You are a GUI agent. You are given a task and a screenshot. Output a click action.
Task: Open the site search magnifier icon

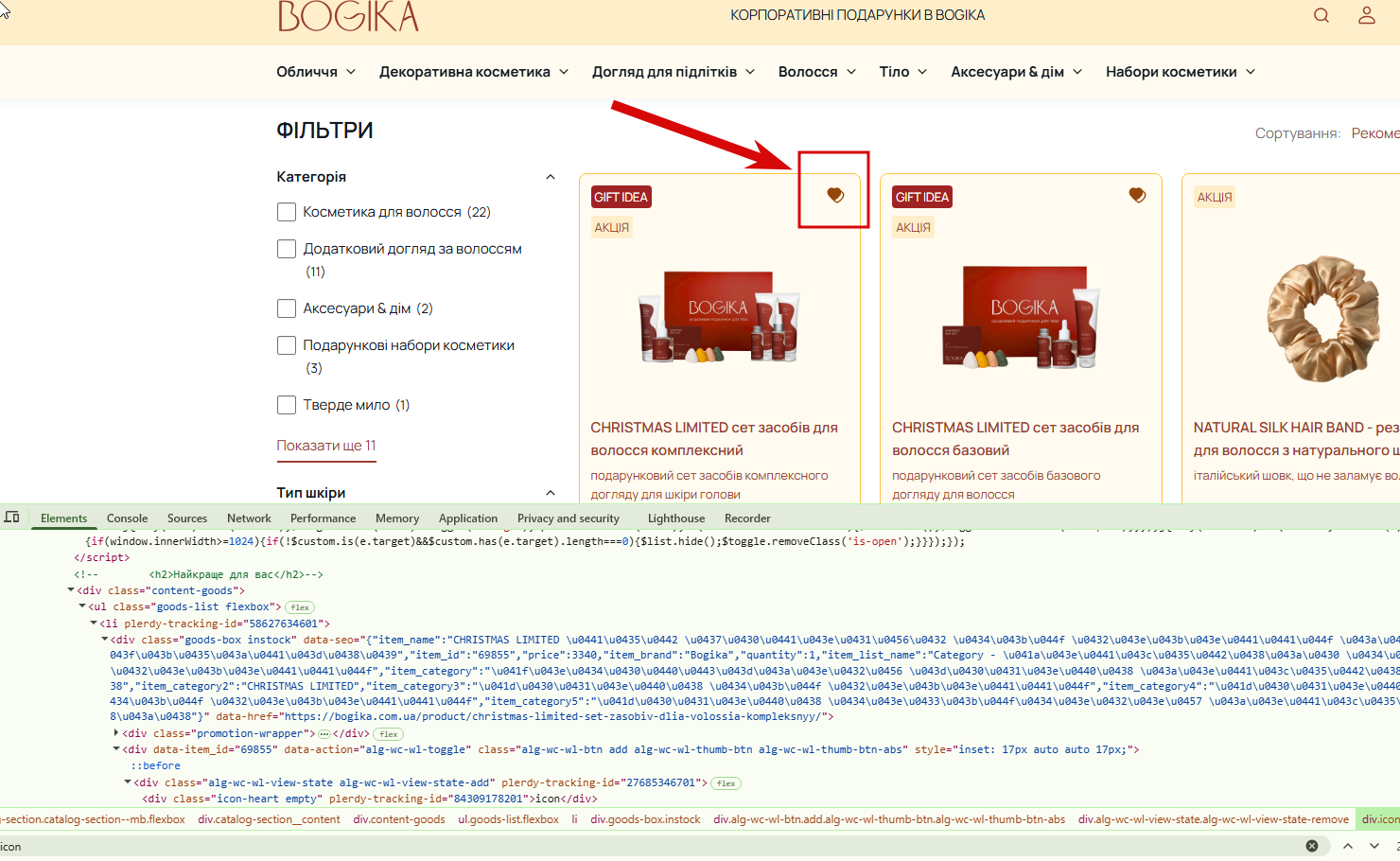coord(1321,15)
